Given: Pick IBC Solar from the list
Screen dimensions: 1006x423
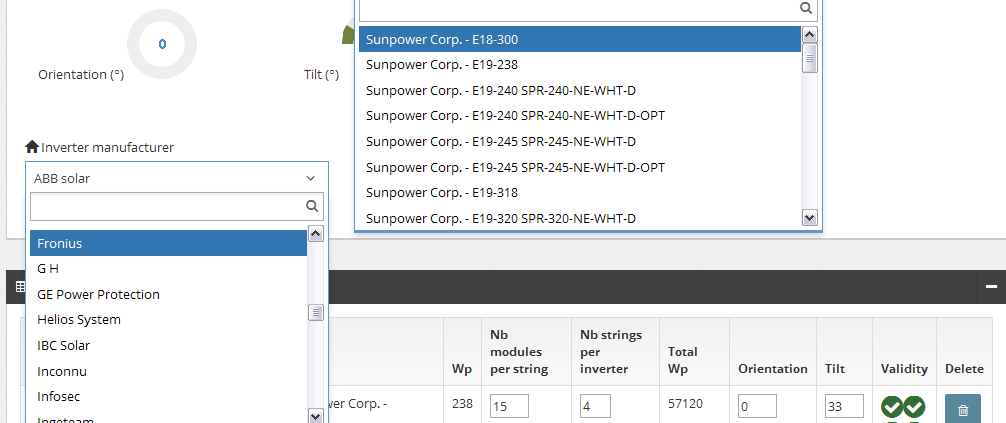Looking at the screenshot, I should click(168, 345).
